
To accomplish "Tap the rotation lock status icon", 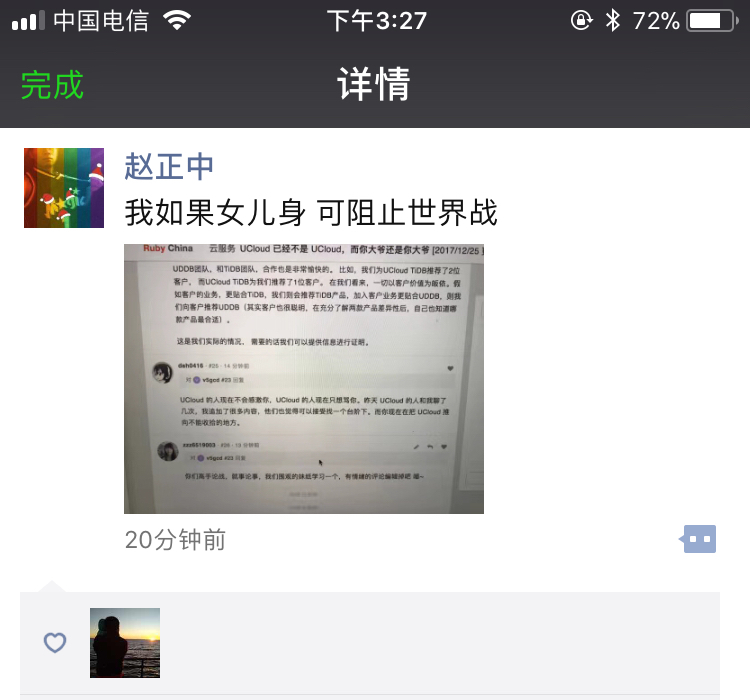I will coord(582,21).
